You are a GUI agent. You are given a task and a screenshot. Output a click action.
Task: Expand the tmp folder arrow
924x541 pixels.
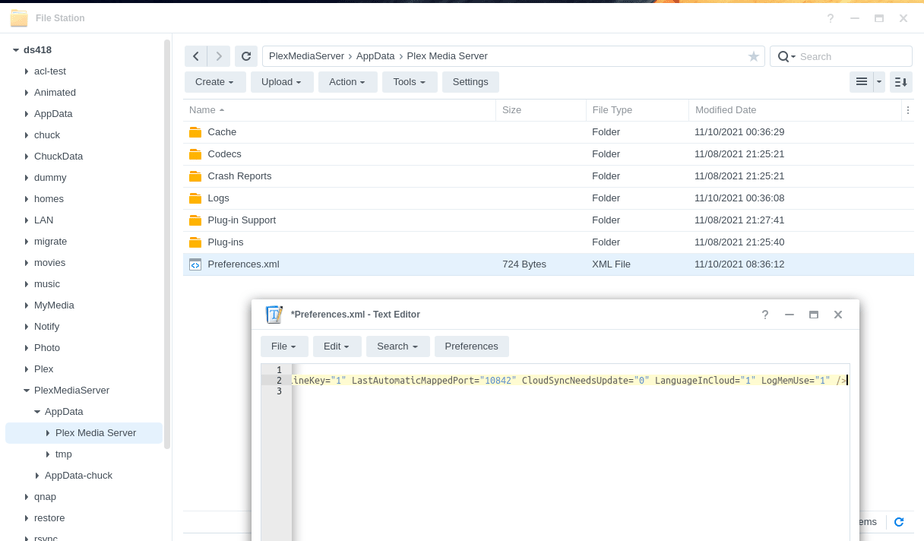click(x=48, y=454)
